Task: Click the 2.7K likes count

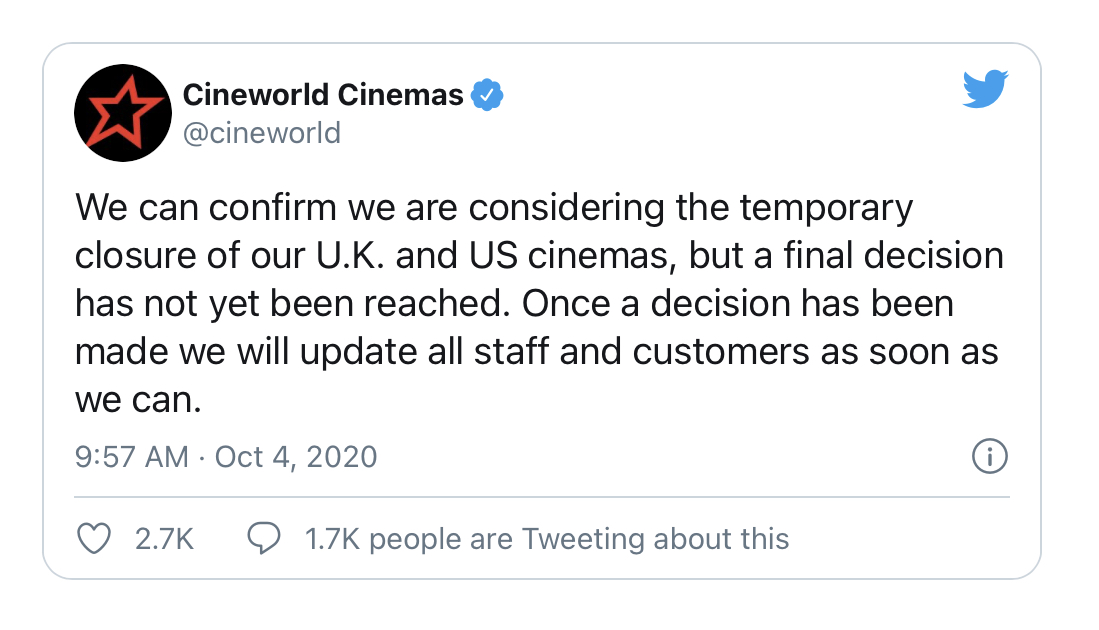Action: [163, 539]
